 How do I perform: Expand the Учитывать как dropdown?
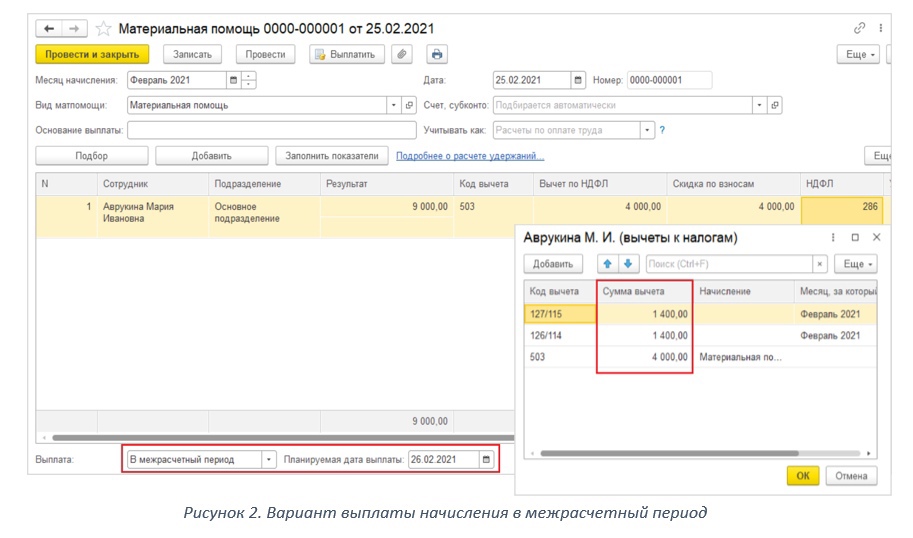(x=647, y=130)
